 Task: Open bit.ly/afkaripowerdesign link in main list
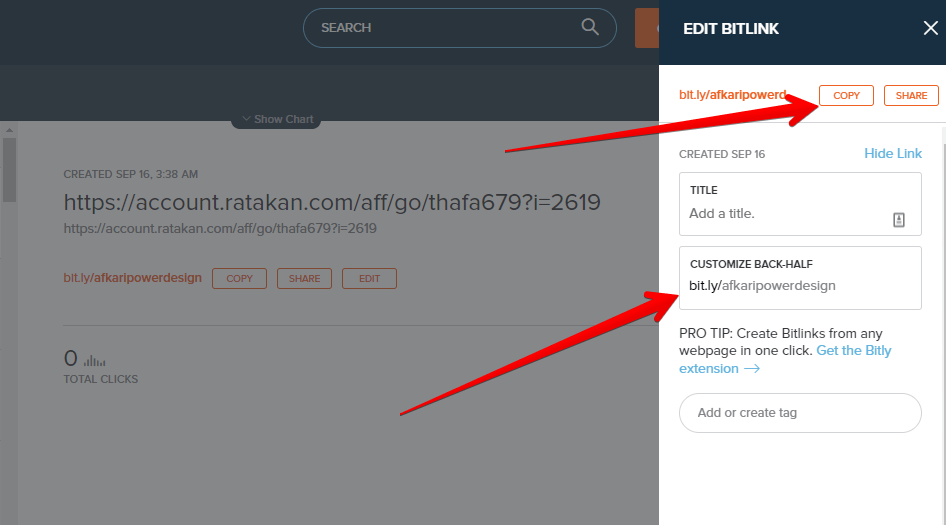coord(132,278)
